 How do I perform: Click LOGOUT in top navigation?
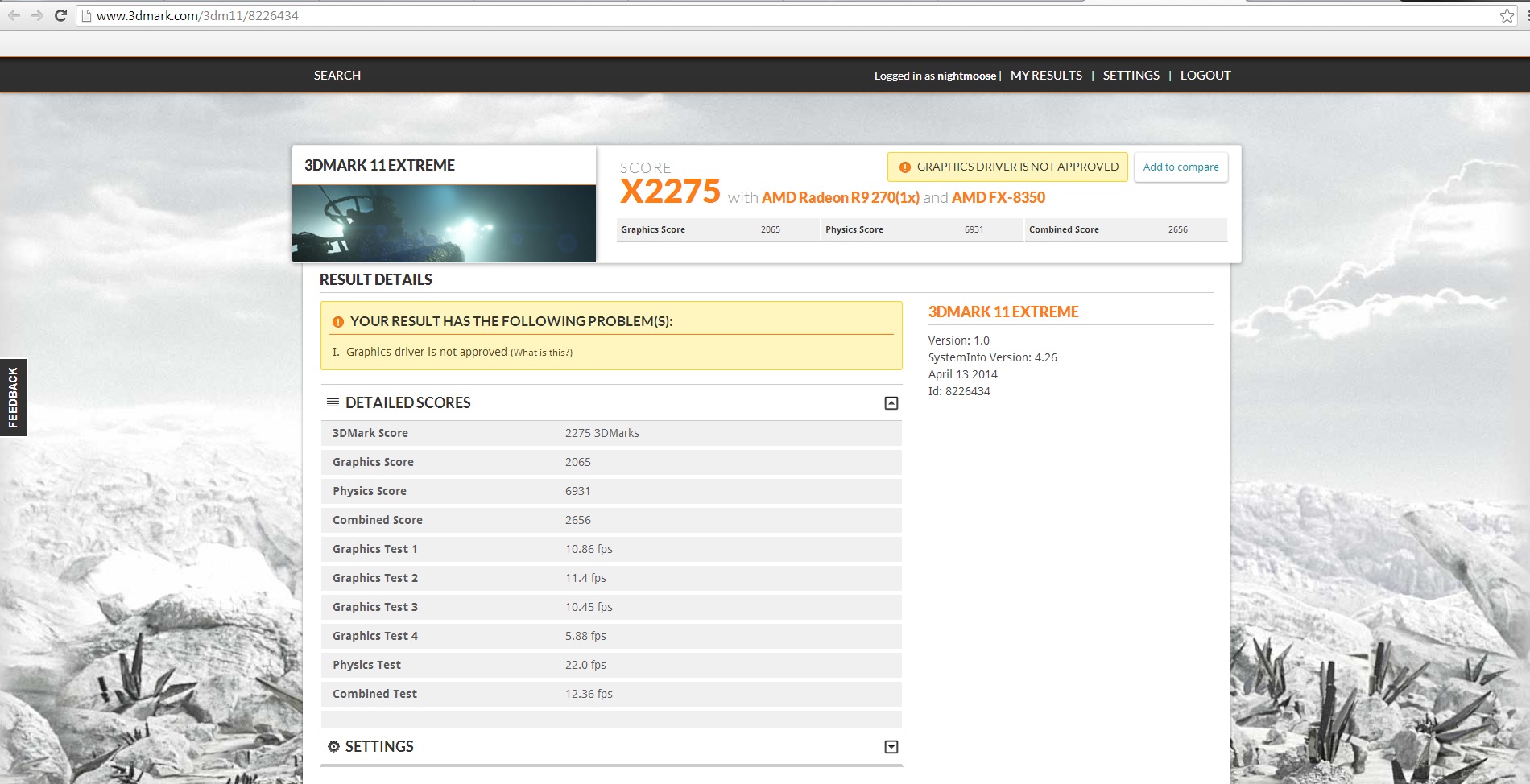pyautogui.click(x=1205, y=76)
